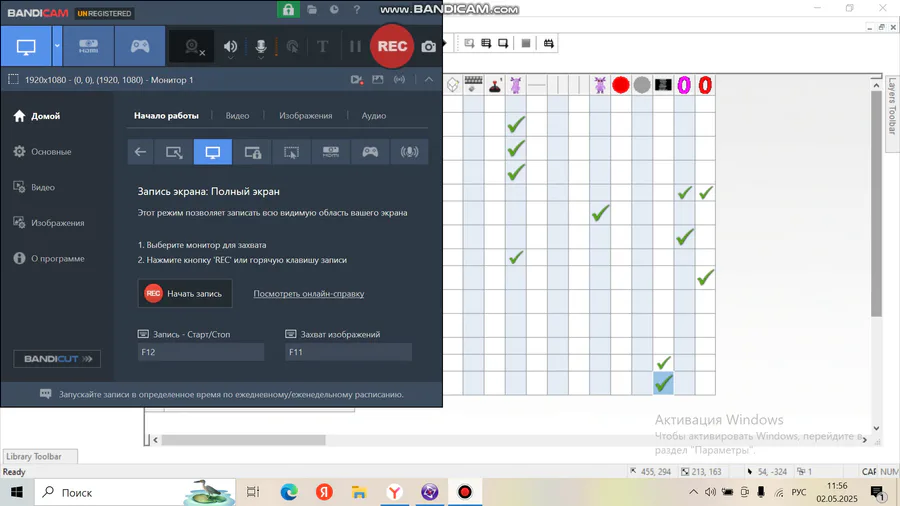Open Видео settings in sidebar
This screenshot has height=506, width=900.
coord(34,187)
